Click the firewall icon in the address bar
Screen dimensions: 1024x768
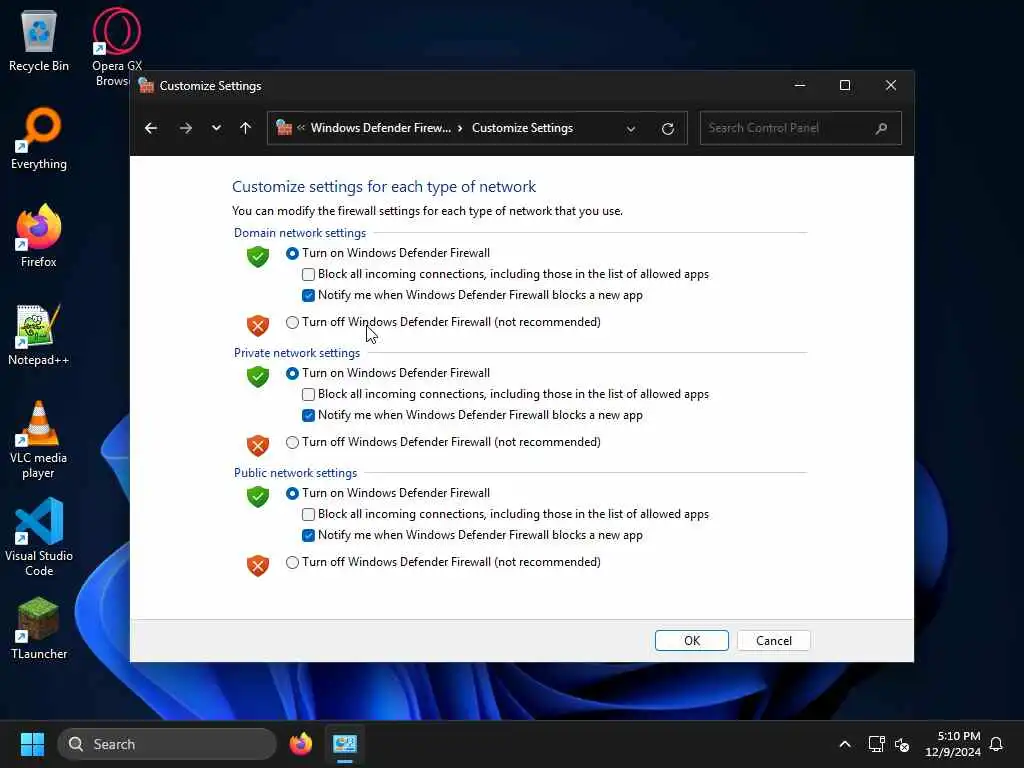[x=283, y=127]
